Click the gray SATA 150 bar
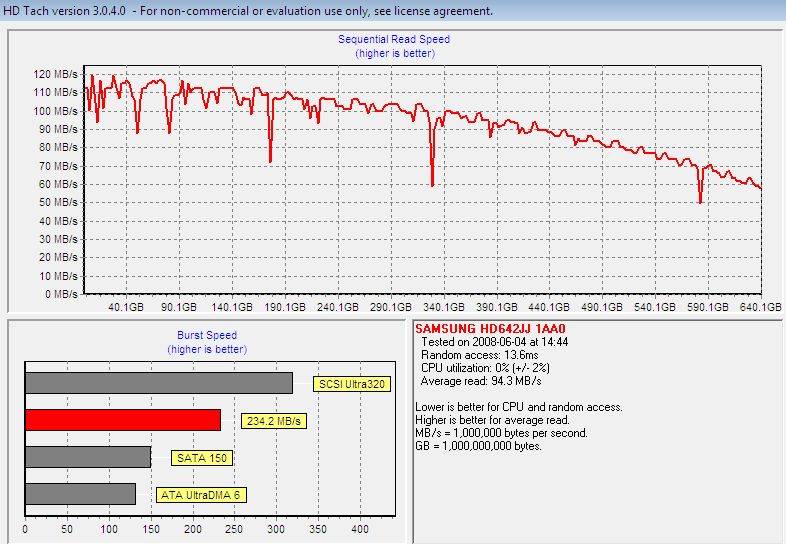The image size is (786, 544). pos(87,457)
